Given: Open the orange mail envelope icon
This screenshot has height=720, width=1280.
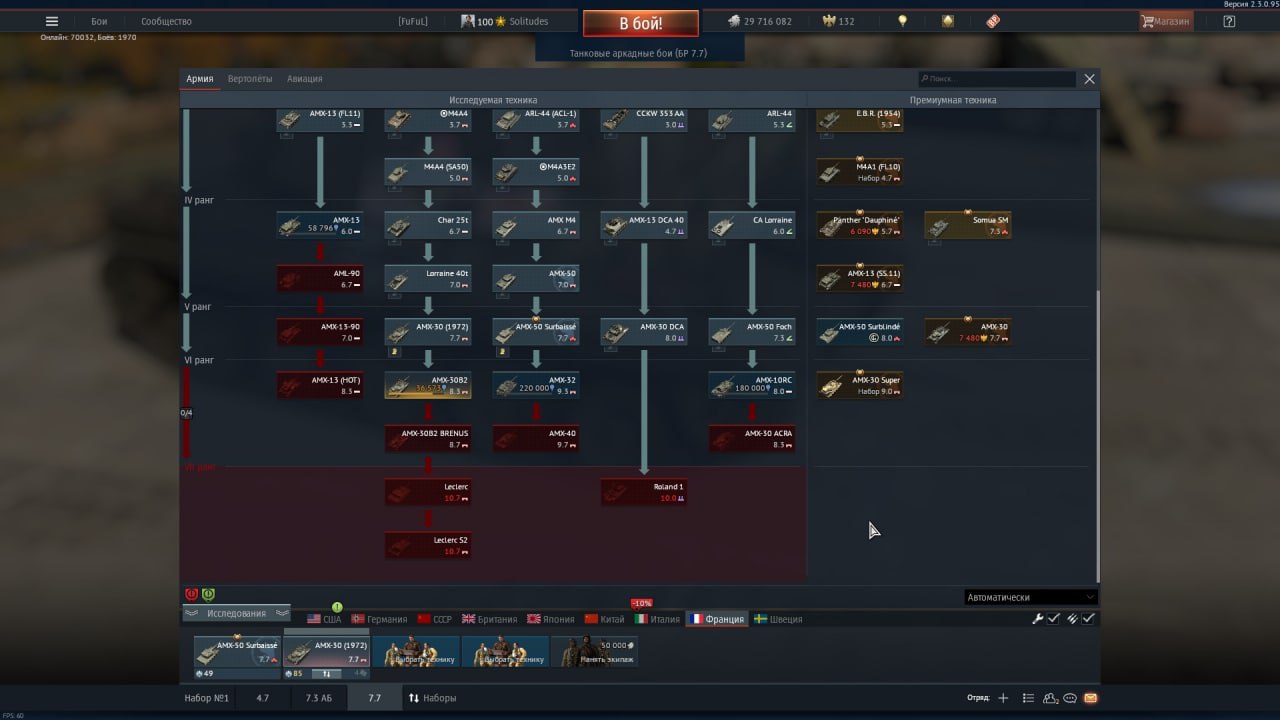Looking at the screenshot, I should [1090, 698].
